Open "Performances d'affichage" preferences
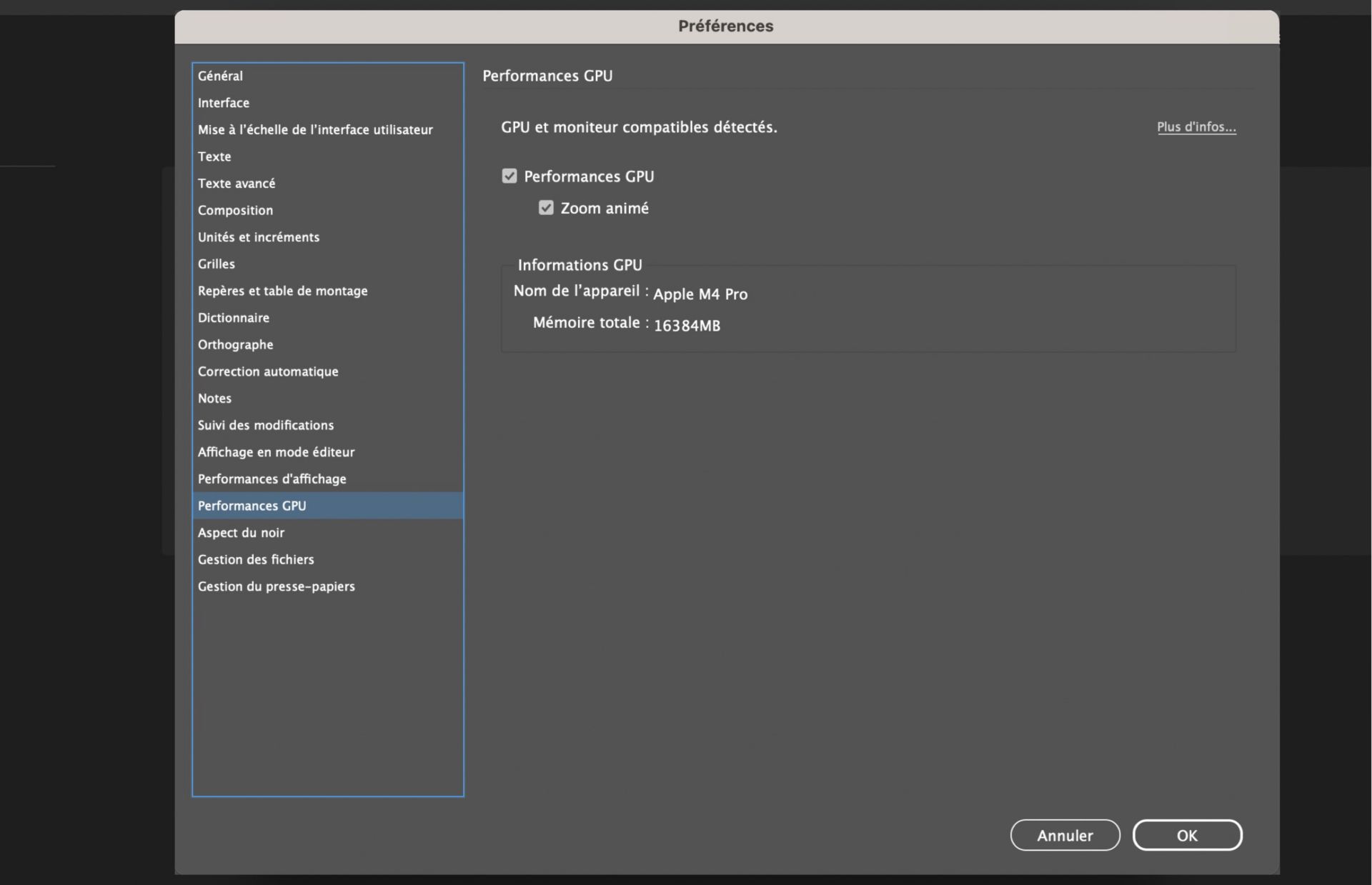 point(272,479)
